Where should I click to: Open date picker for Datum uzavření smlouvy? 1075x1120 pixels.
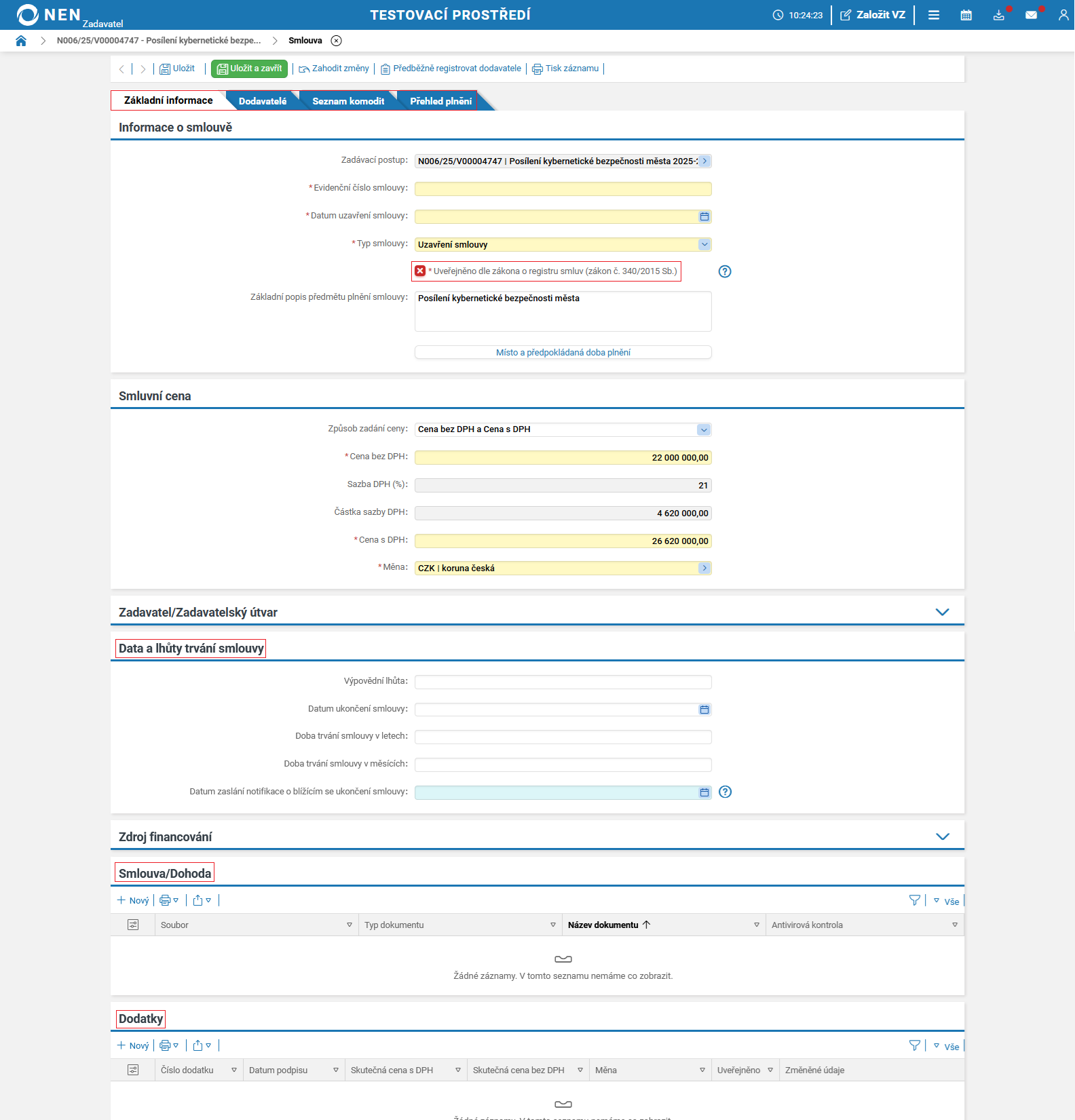(704, 216)
